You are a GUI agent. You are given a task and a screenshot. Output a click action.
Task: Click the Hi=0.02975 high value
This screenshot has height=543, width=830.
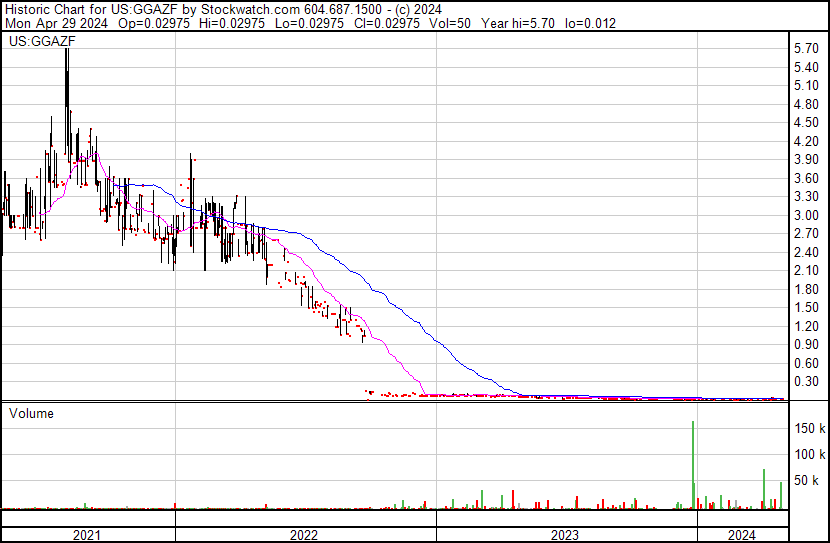[x=232, y=23]
